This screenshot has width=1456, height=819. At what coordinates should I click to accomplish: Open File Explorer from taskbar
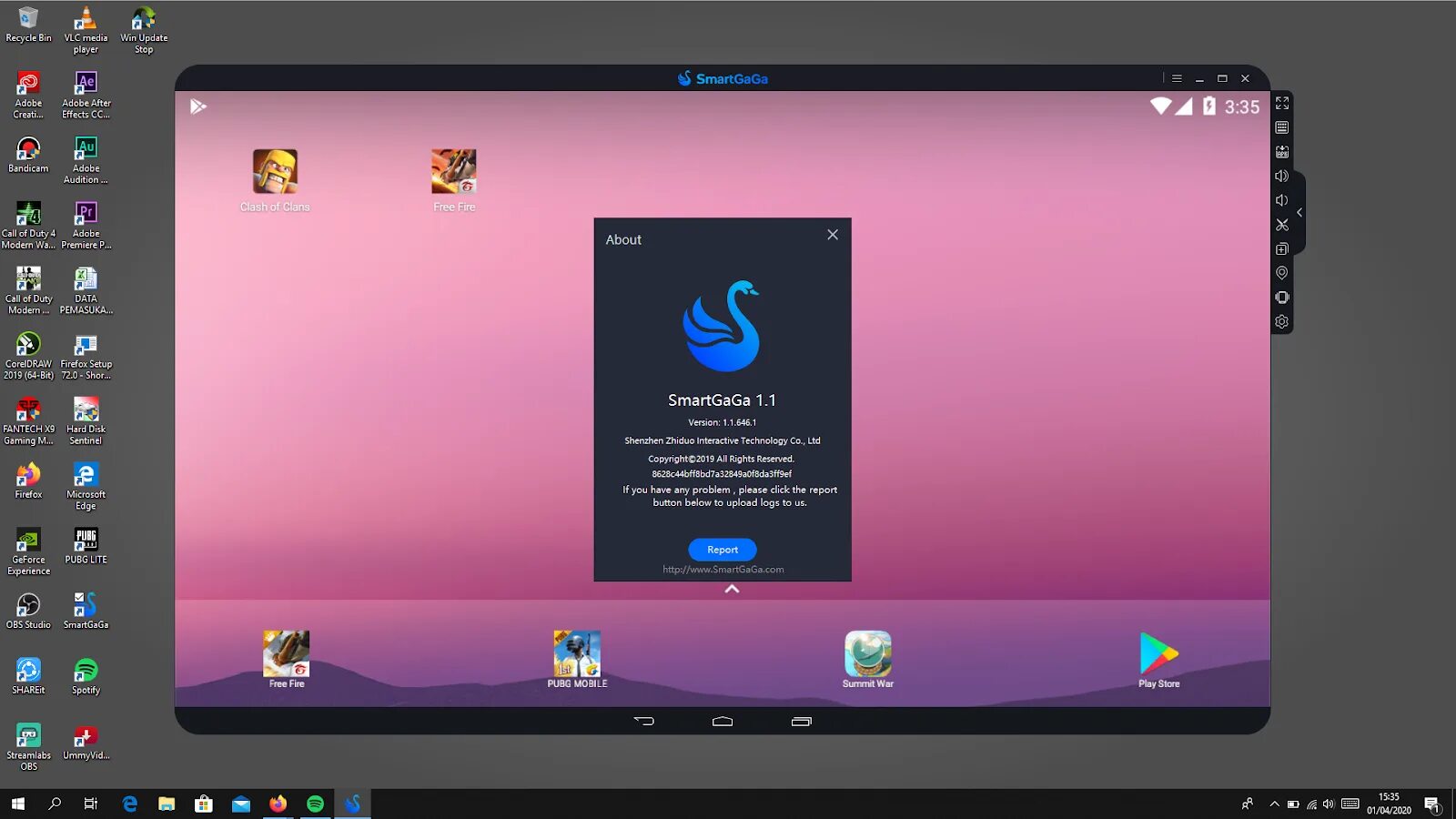167,804
